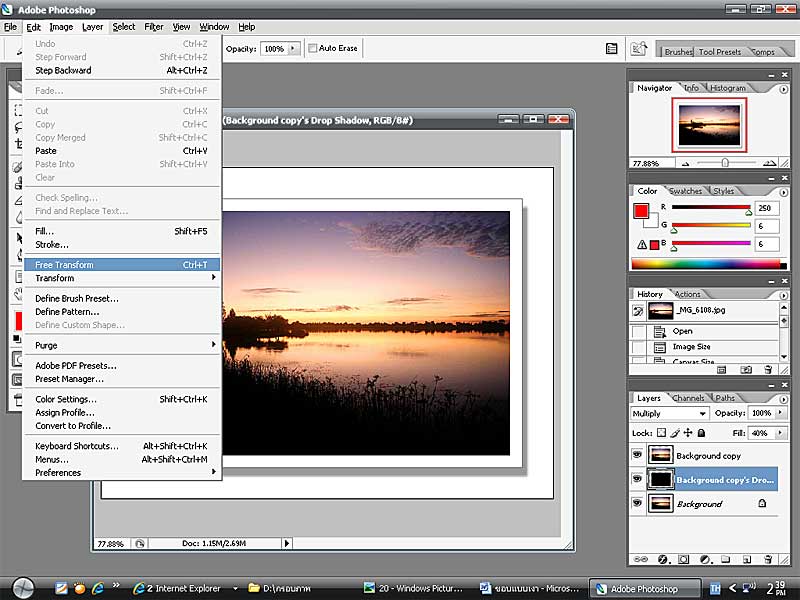
Task: Click the red foreground color swatch
Action: 641,211
